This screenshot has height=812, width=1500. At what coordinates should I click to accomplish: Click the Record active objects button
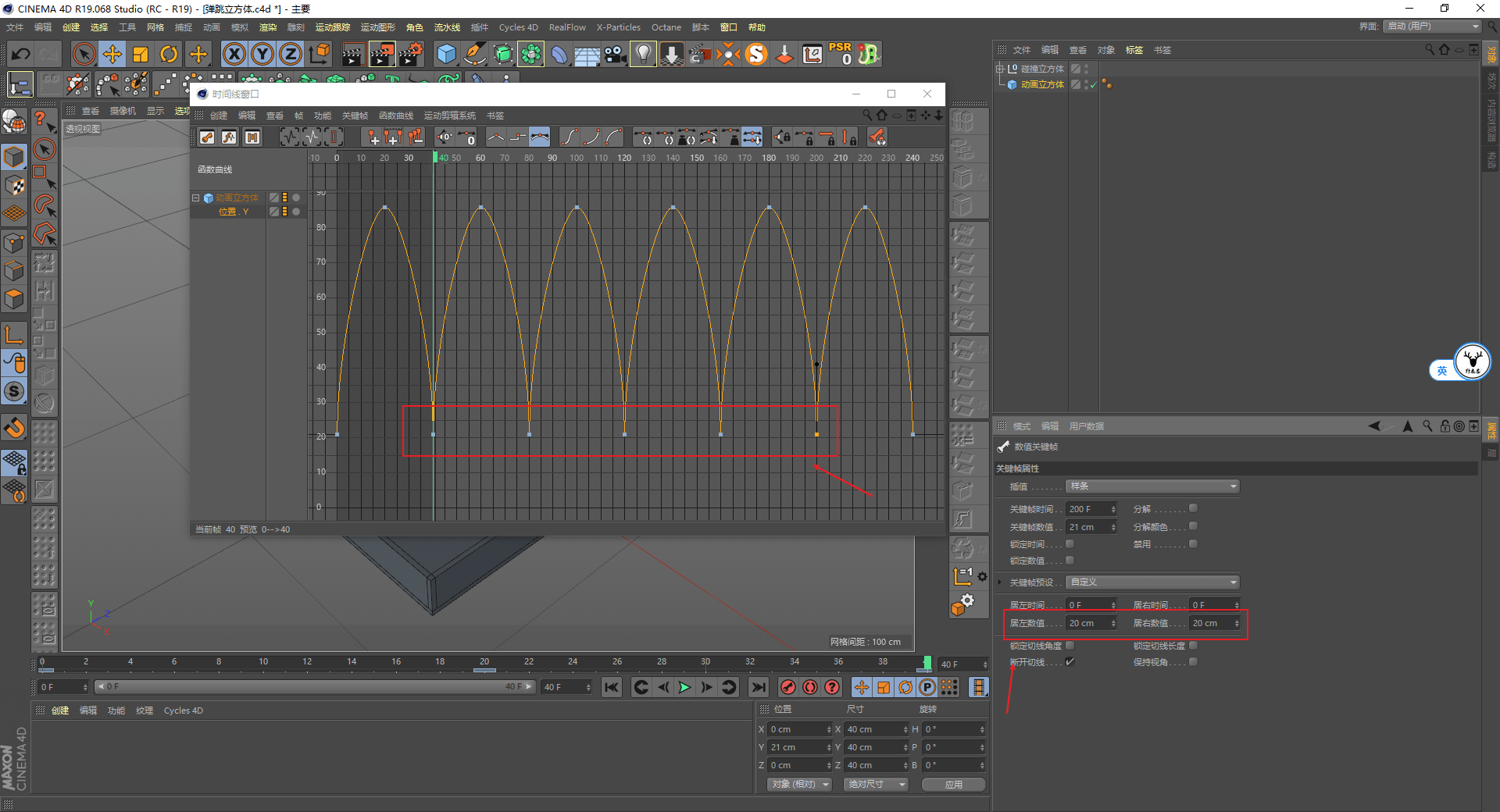pos(788,687)
